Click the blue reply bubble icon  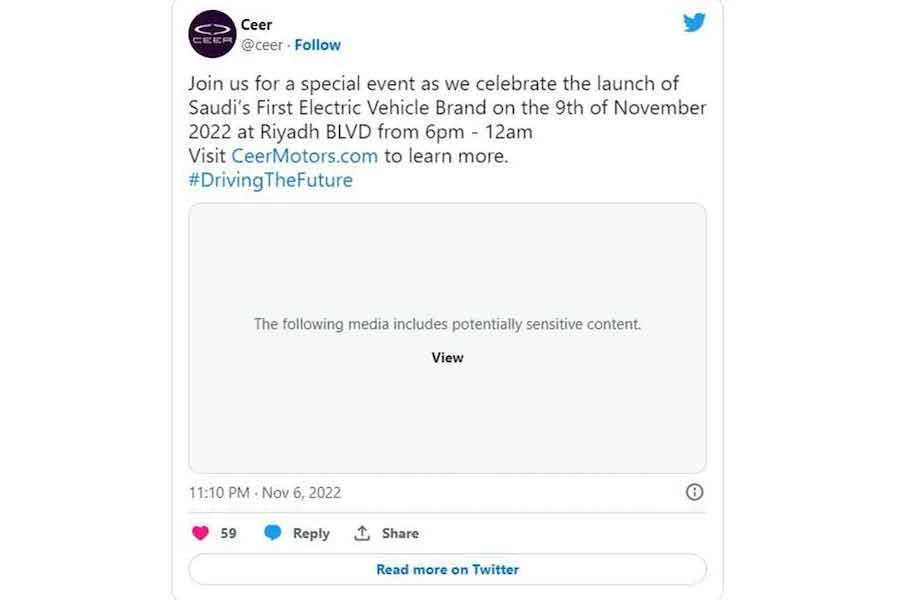(272, 533)
